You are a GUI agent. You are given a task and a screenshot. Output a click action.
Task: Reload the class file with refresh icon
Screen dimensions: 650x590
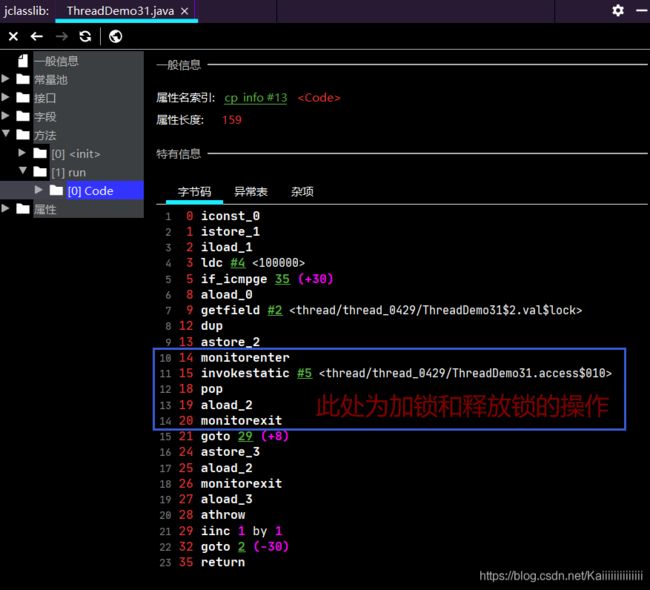pyautogui.click(x=85, y=36)
